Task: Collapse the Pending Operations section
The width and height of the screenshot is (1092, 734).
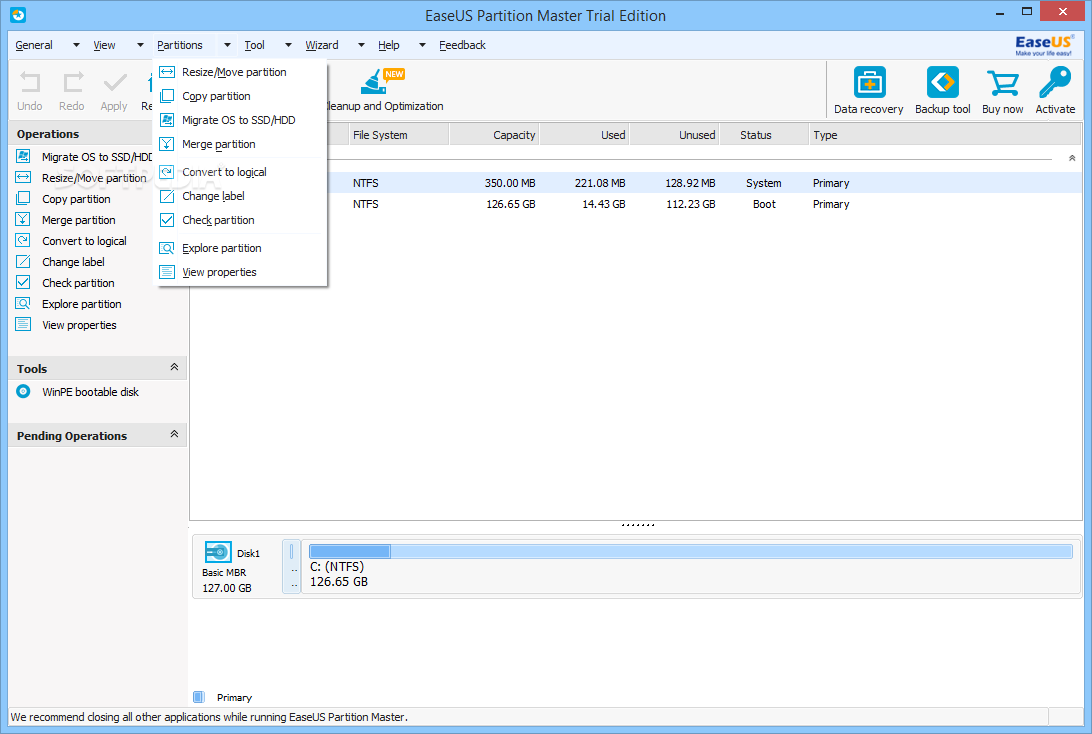Action: pyautogui.click(x=174, y=434)
